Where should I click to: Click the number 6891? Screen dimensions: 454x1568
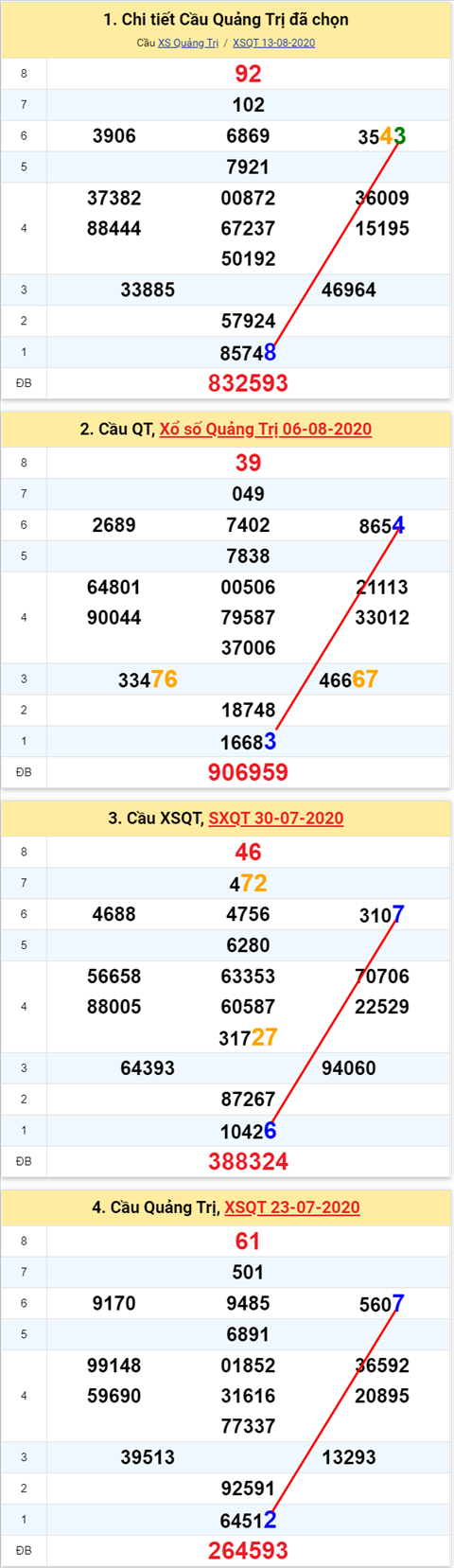pos(248,1333)
